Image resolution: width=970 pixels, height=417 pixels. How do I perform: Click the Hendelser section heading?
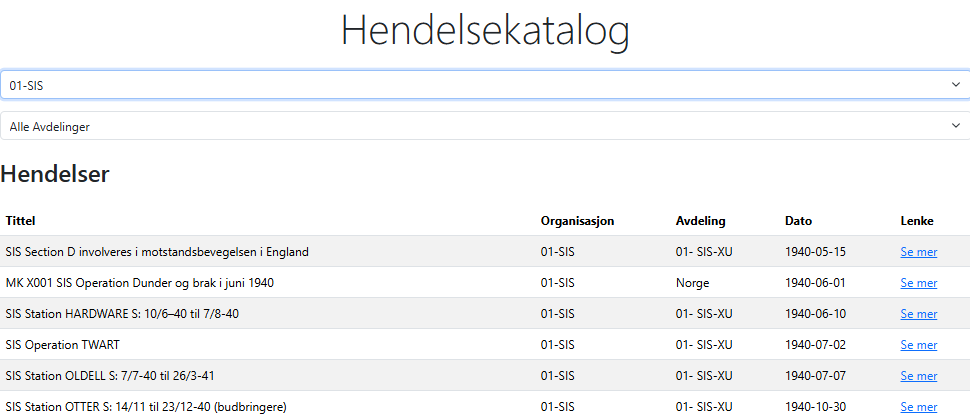55,175
